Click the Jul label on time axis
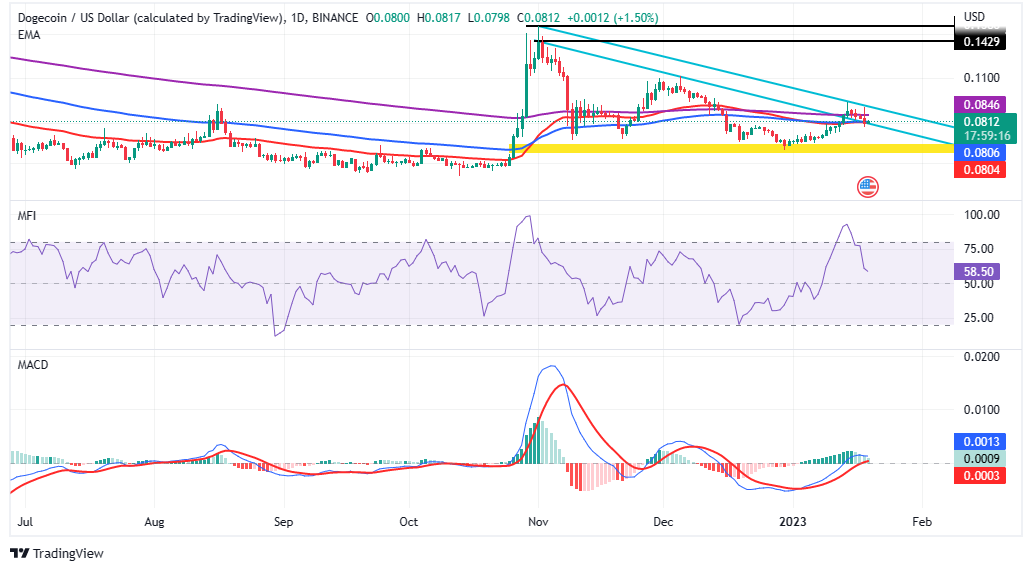The width and height of the screenshot is (1032, 571). [x=25, y=522]
